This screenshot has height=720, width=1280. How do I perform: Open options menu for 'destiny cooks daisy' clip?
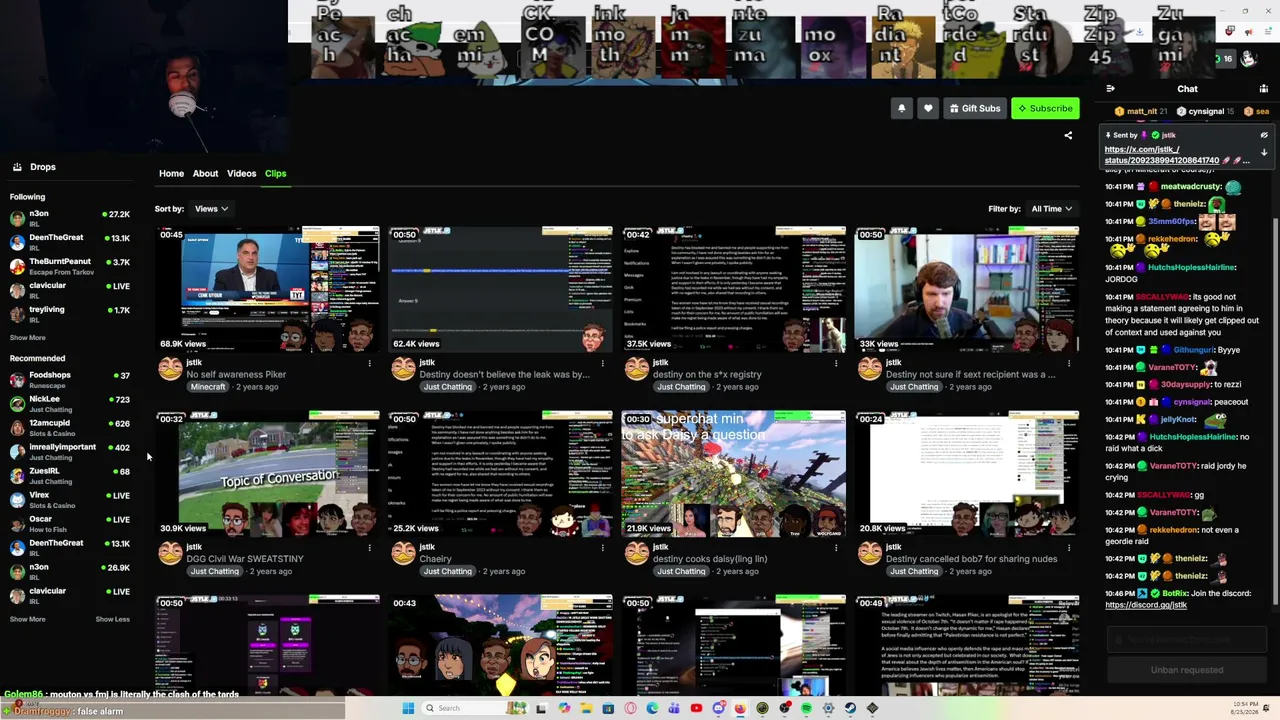pos(835,547)
